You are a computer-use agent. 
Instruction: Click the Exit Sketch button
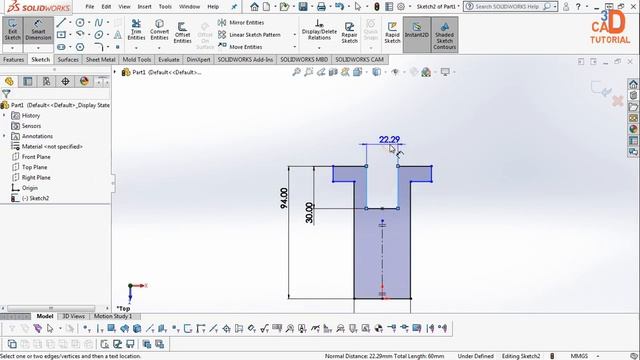point(12,30)
